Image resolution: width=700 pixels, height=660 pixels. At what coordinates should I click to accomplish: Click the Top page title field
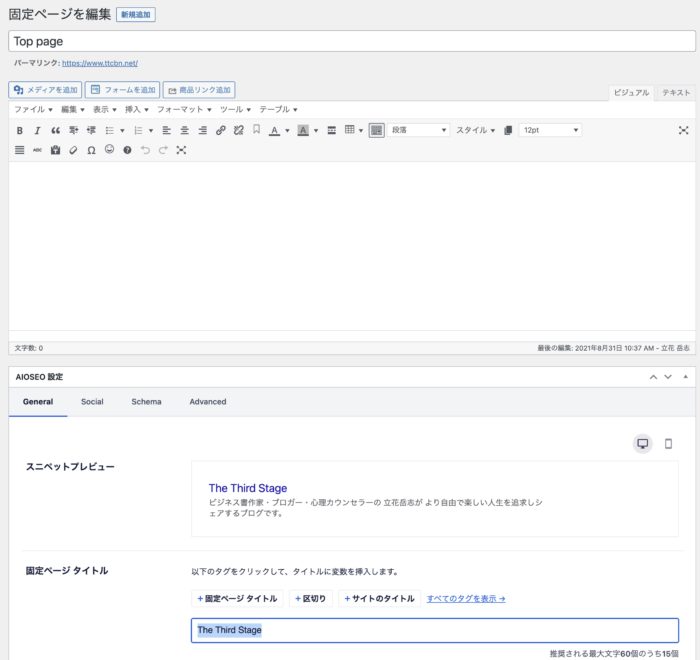pos(350,41)
